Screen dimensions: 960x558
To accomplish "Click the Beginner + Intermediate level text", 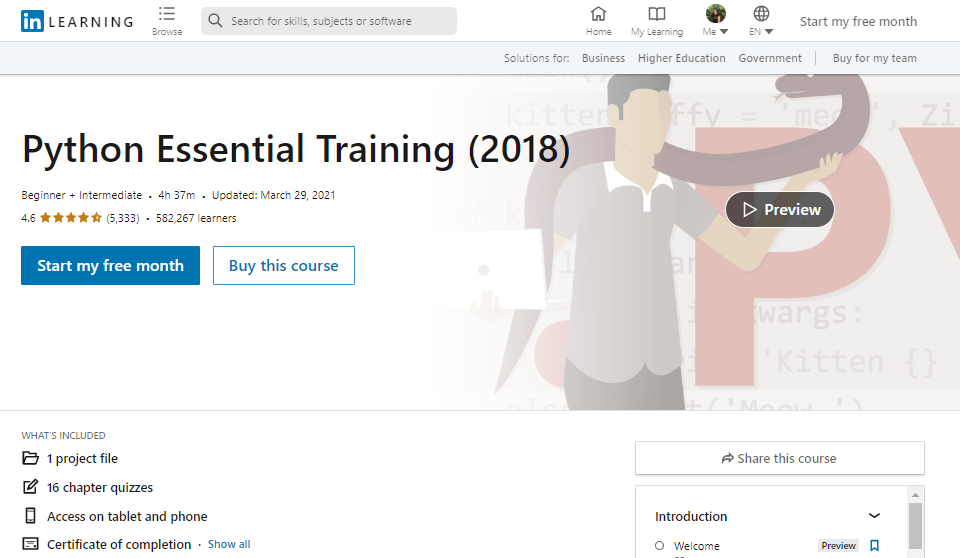I will click(81, 195).
